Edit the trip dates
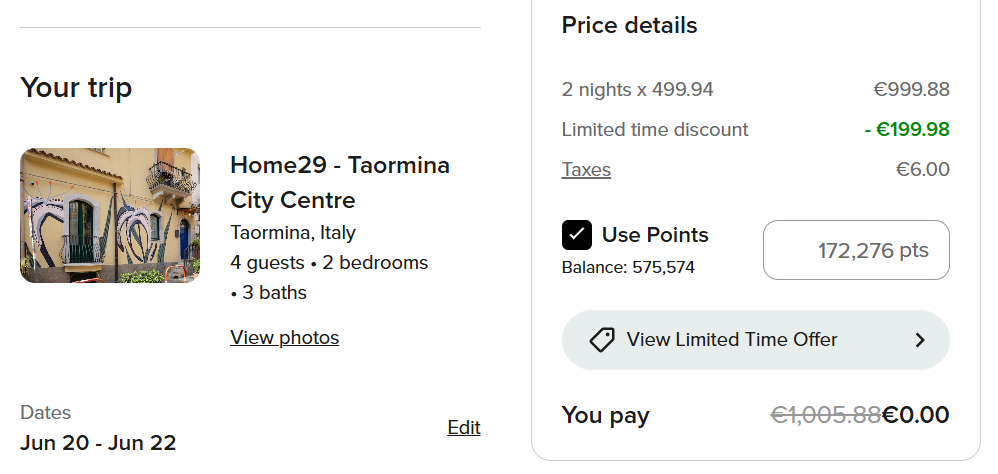The image size is (998, 474). 464,427
